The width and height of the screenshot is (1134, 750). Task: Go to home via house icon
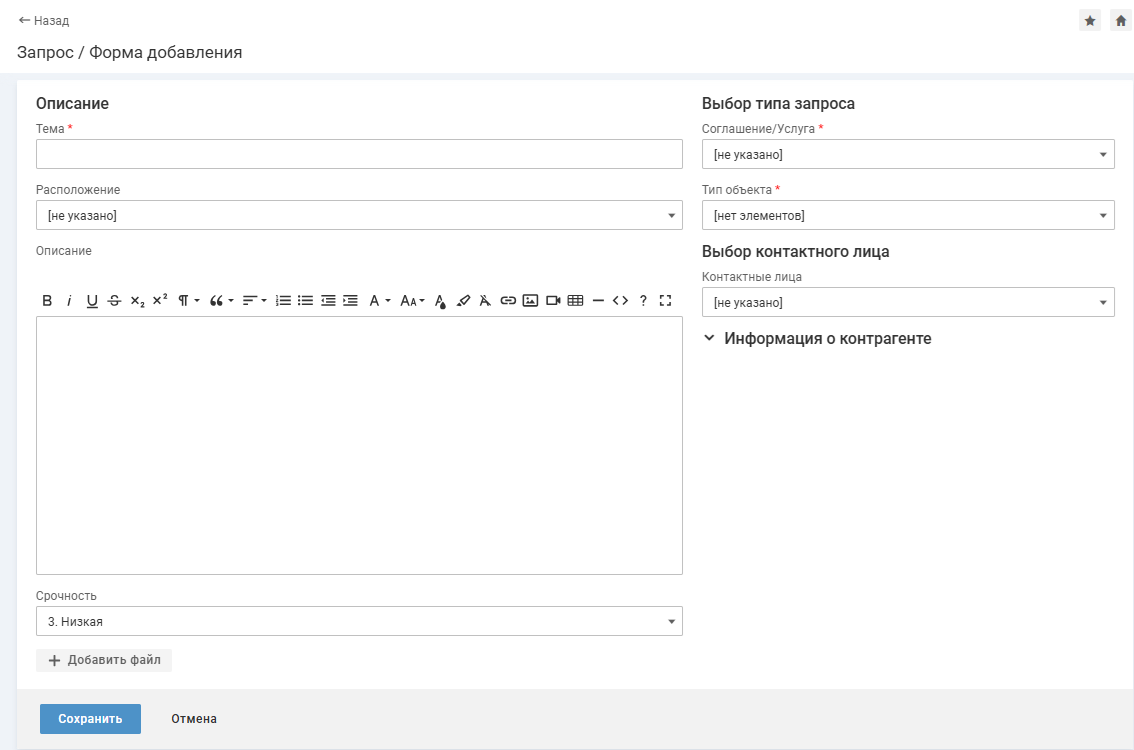click(x=1120, y=21)
